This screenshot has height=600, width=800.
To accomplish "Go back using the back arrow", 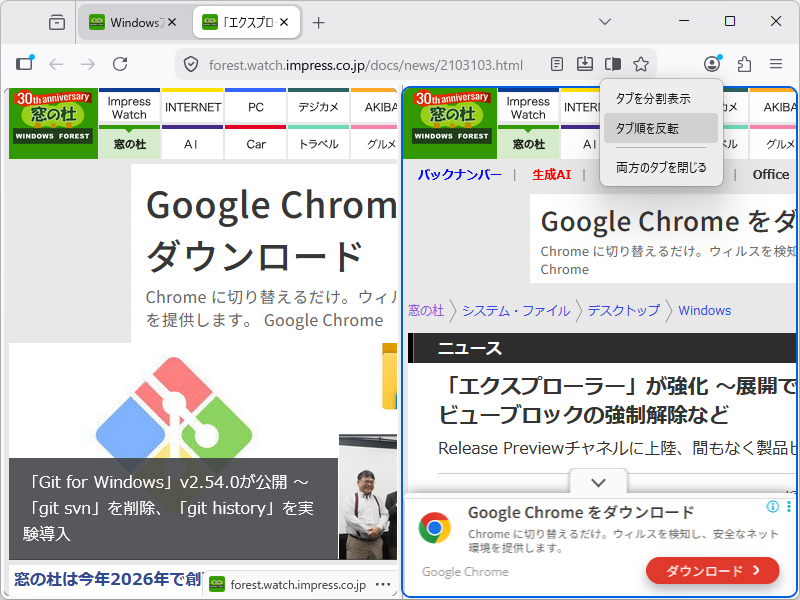I will point(56,63).
